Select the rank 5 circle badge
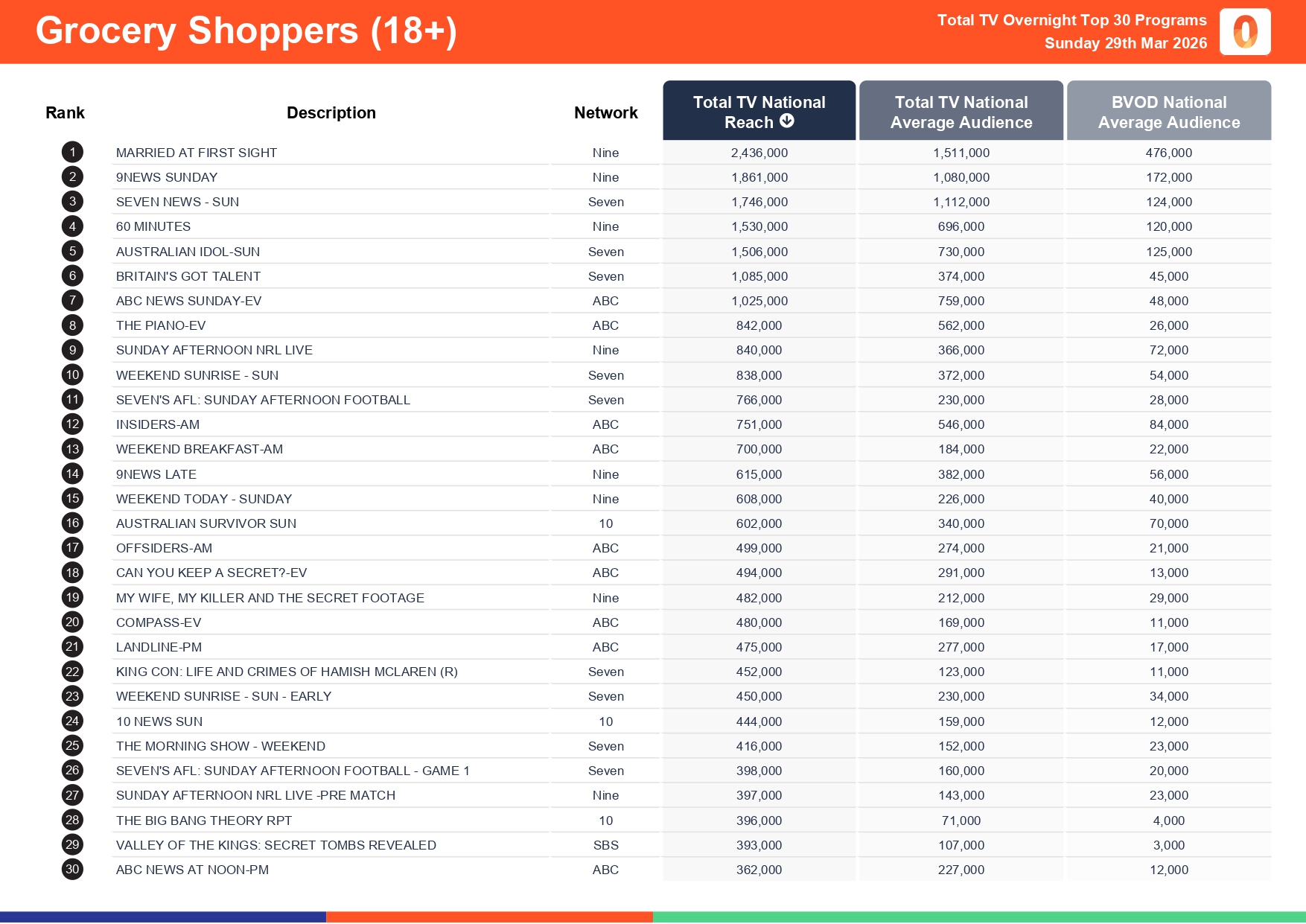Image resolution: width=1306 pixels, height=924 pixels. [x=72, y=252]
